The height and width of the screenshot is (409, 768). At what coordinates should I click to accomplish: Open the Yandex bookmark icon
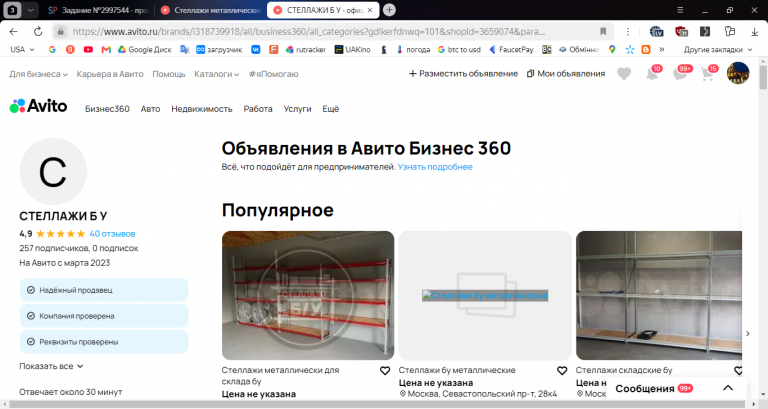click(70, 49)
